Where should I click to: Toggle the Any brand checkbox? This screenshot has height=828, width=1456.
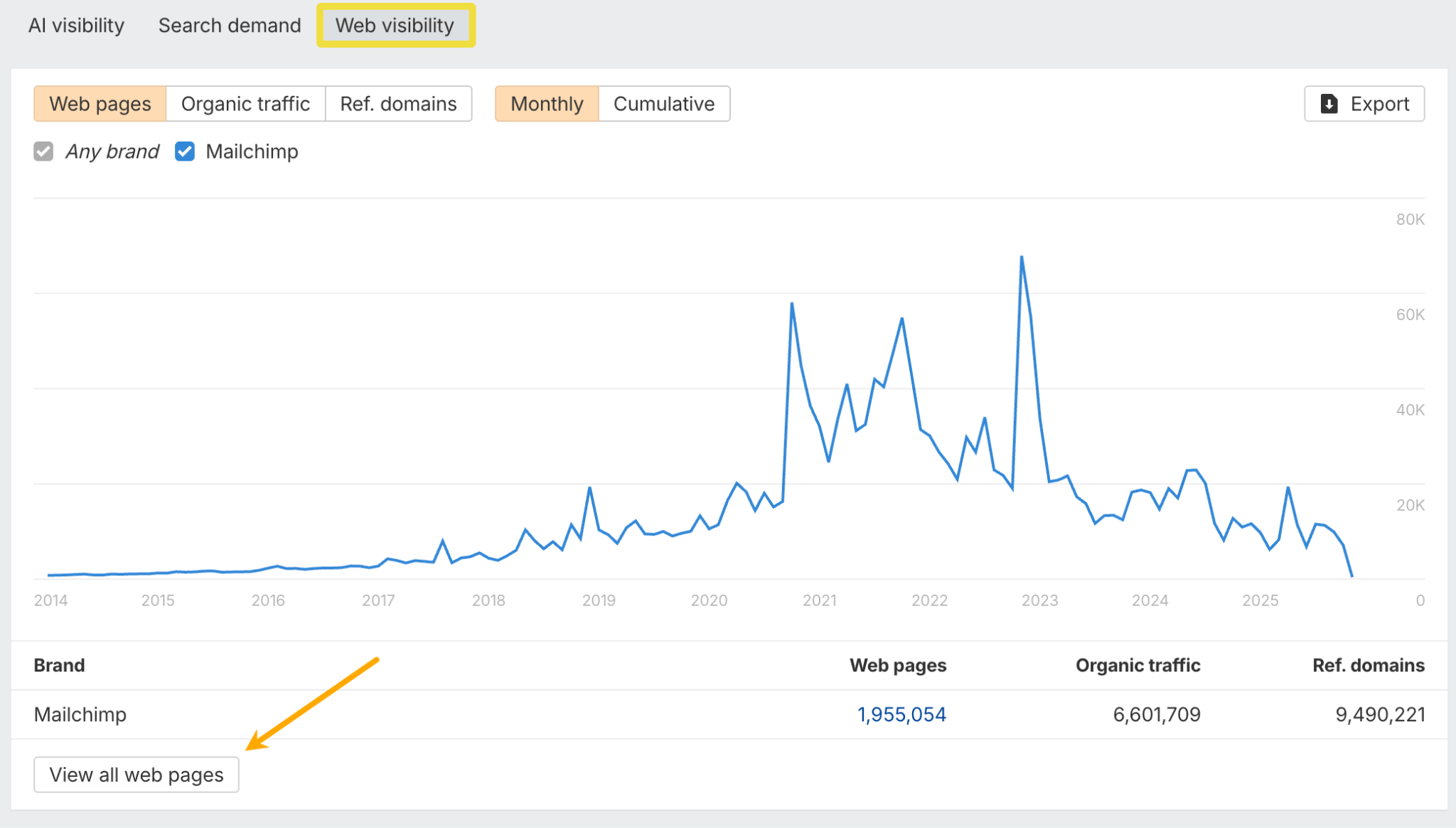[43, 152]
